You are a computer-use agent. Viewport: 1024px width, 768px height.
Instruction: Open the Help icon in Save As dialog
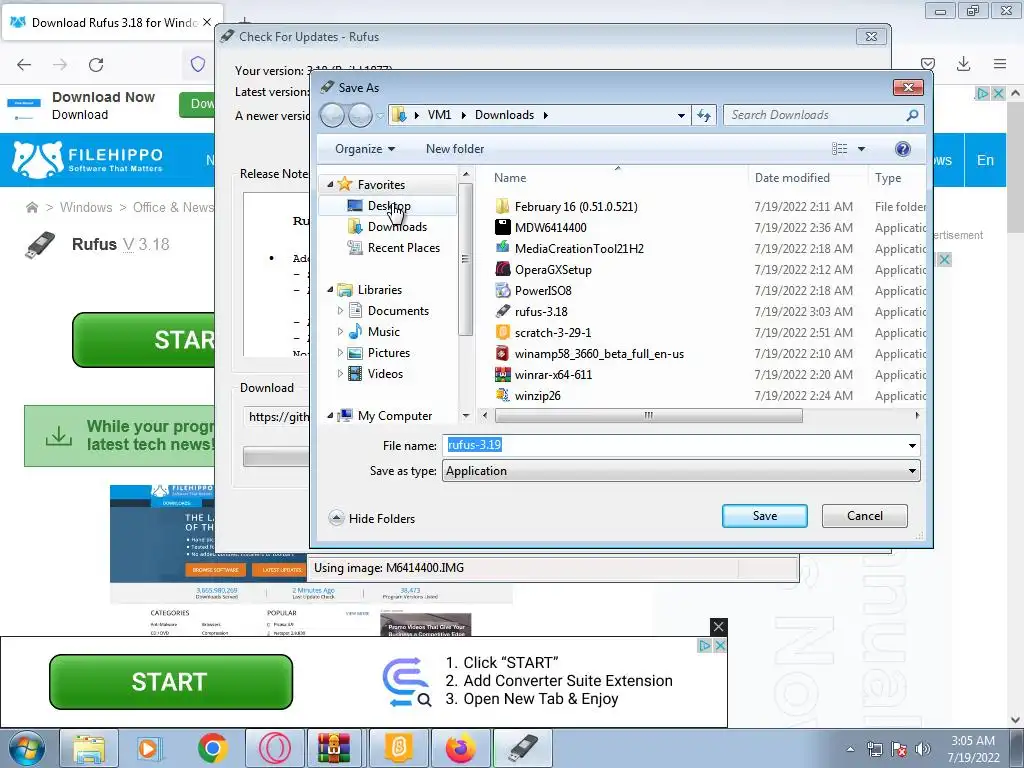tap(903, 149)
